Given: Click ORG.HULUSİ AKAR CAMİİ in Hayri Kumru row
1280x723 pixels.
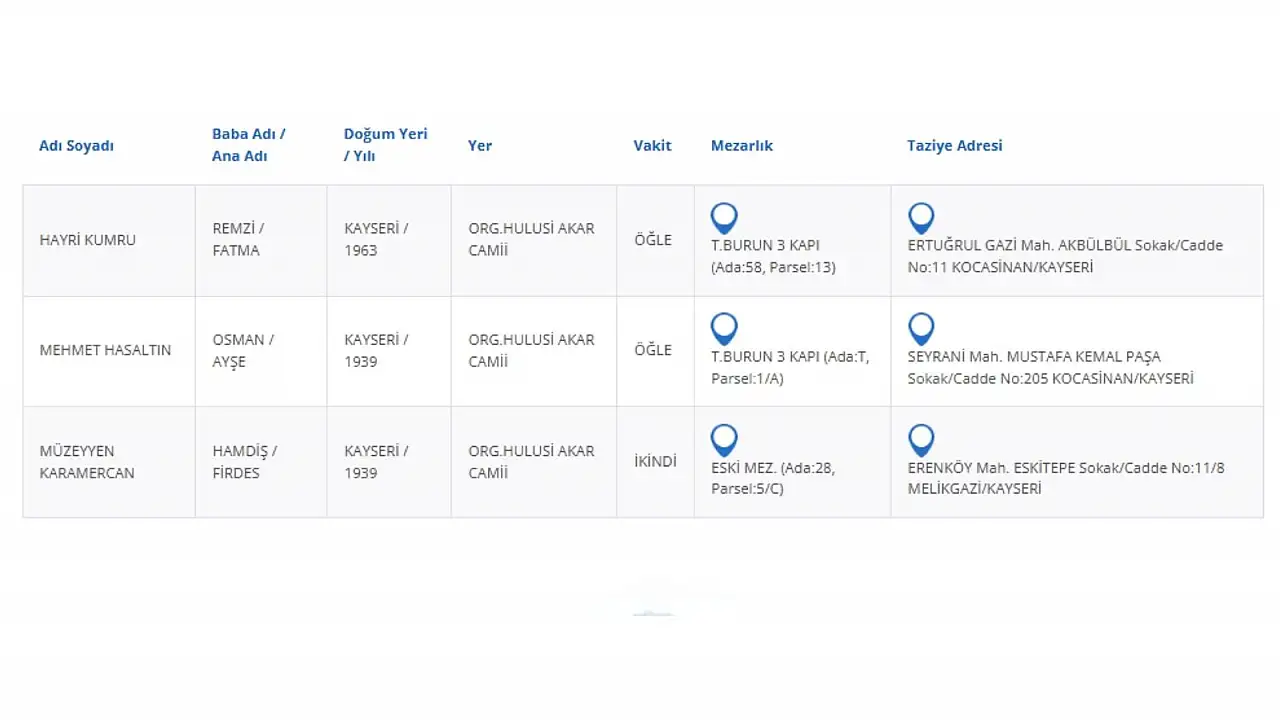Looking at the screenshot, I should [531, 240].
